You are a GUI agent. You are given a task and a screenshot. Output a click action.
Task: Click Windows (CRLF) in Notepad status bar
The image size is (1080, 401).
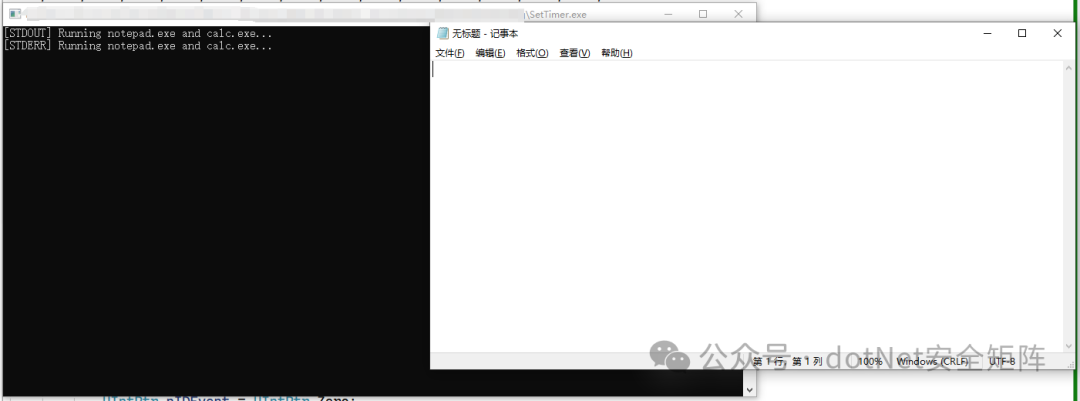[932, 361]
